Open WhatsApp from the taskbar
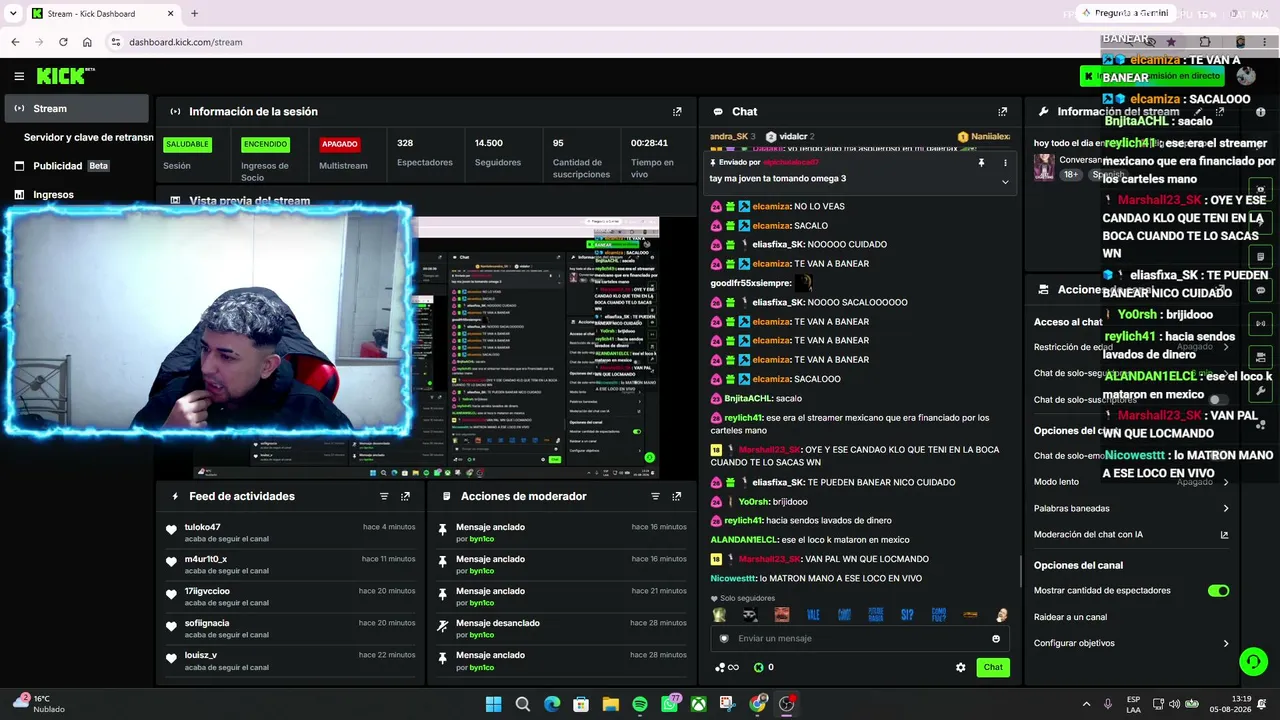This screenshot has width=1280, height=720. coord(669,704)
